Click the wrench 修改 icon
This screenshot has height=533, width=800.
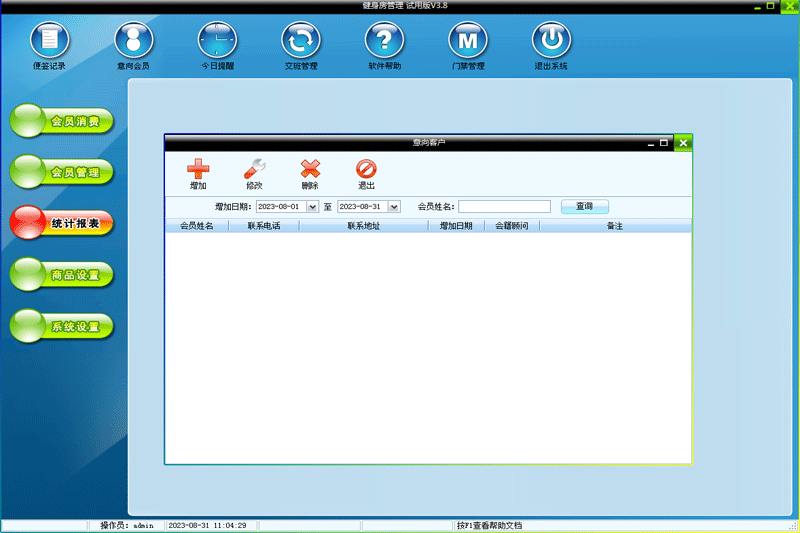[x=254, y=169]
